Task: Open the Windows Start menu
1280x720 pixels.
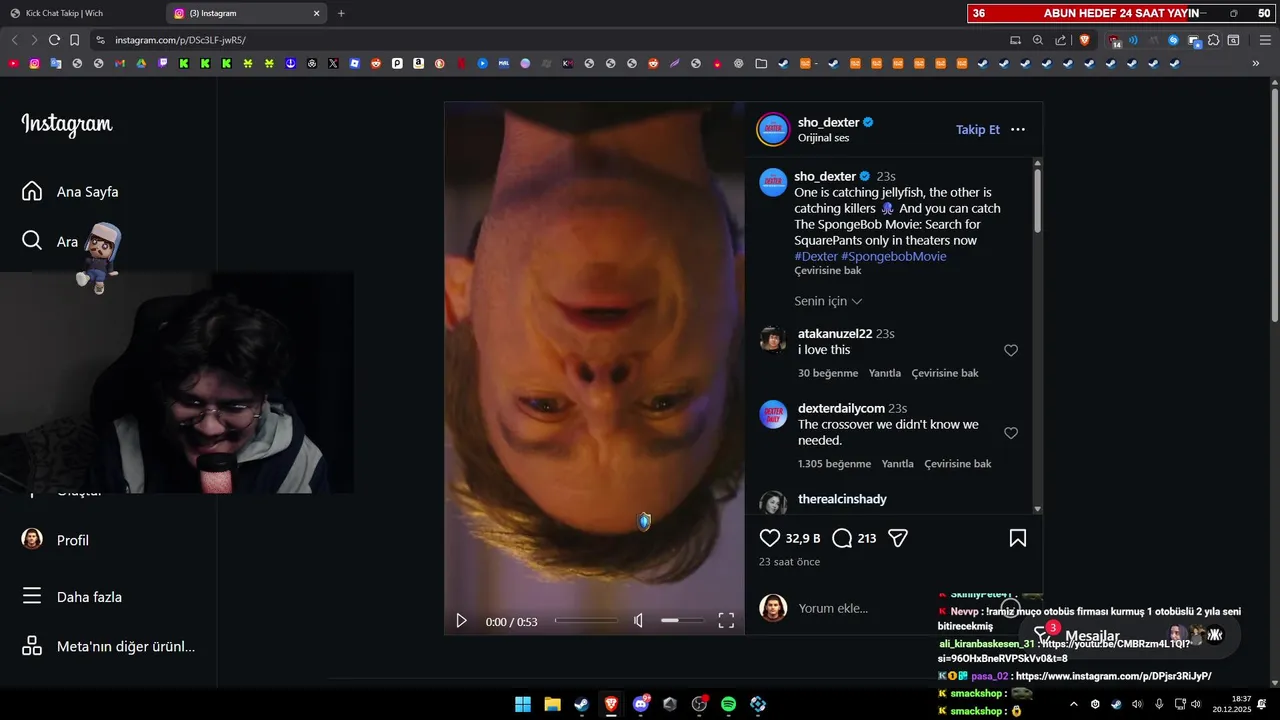Action: (x=523, y=704)
